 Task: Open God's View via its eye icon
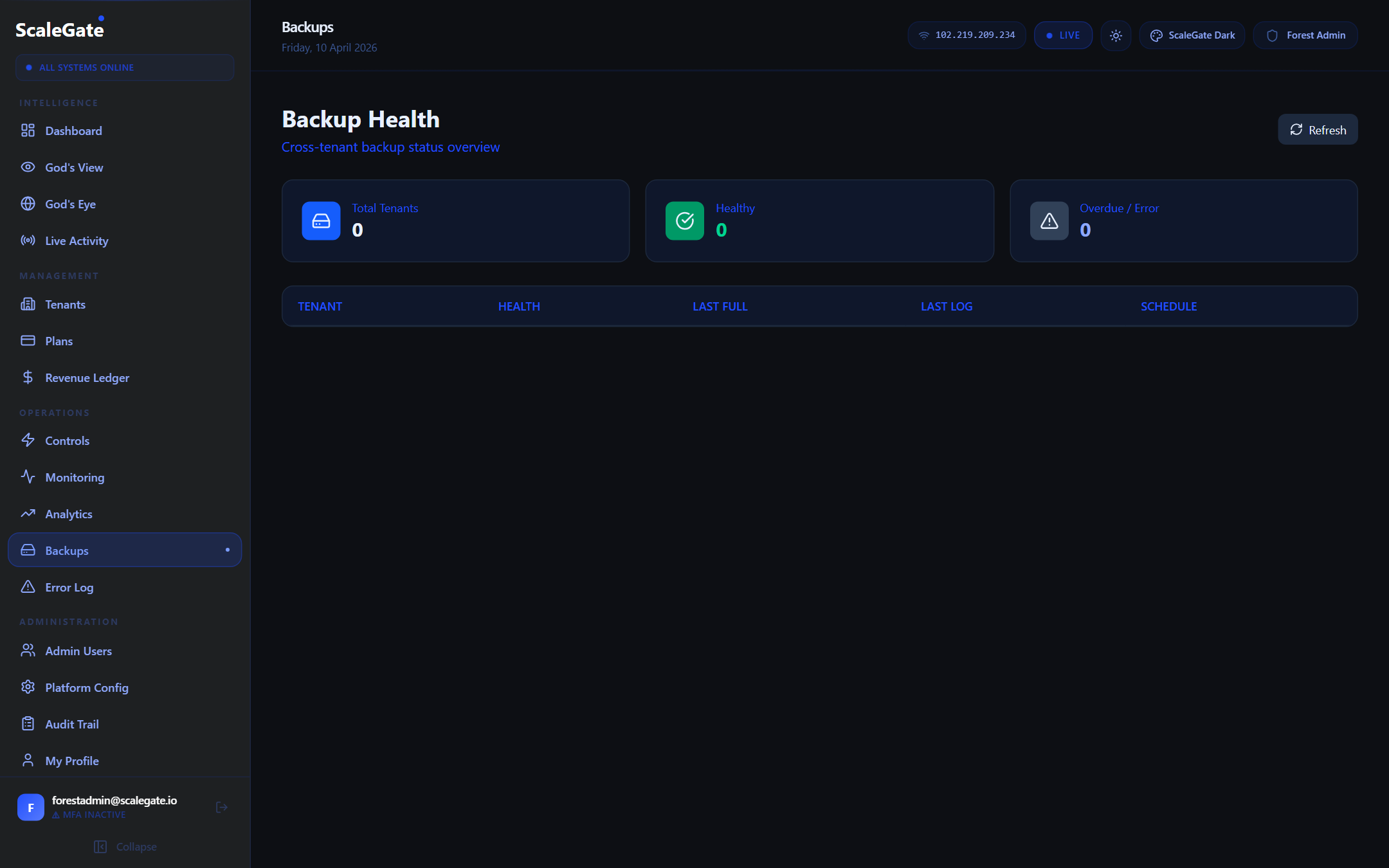[x=28, y=167]
